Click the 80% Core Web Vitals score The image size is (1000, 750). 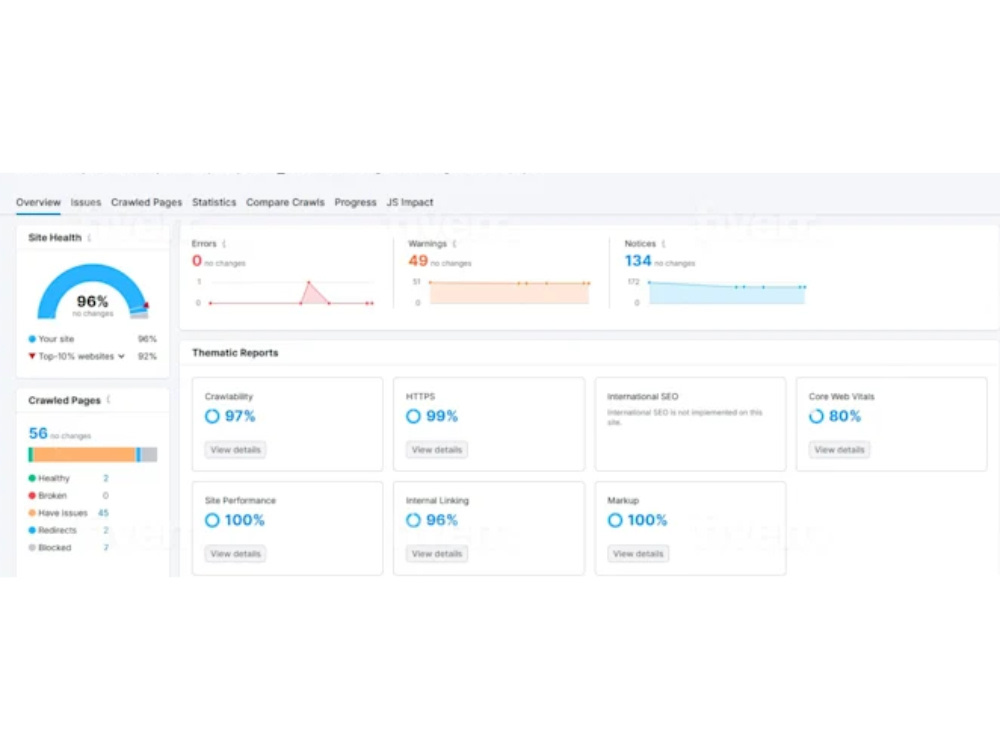tap(845, 416)
